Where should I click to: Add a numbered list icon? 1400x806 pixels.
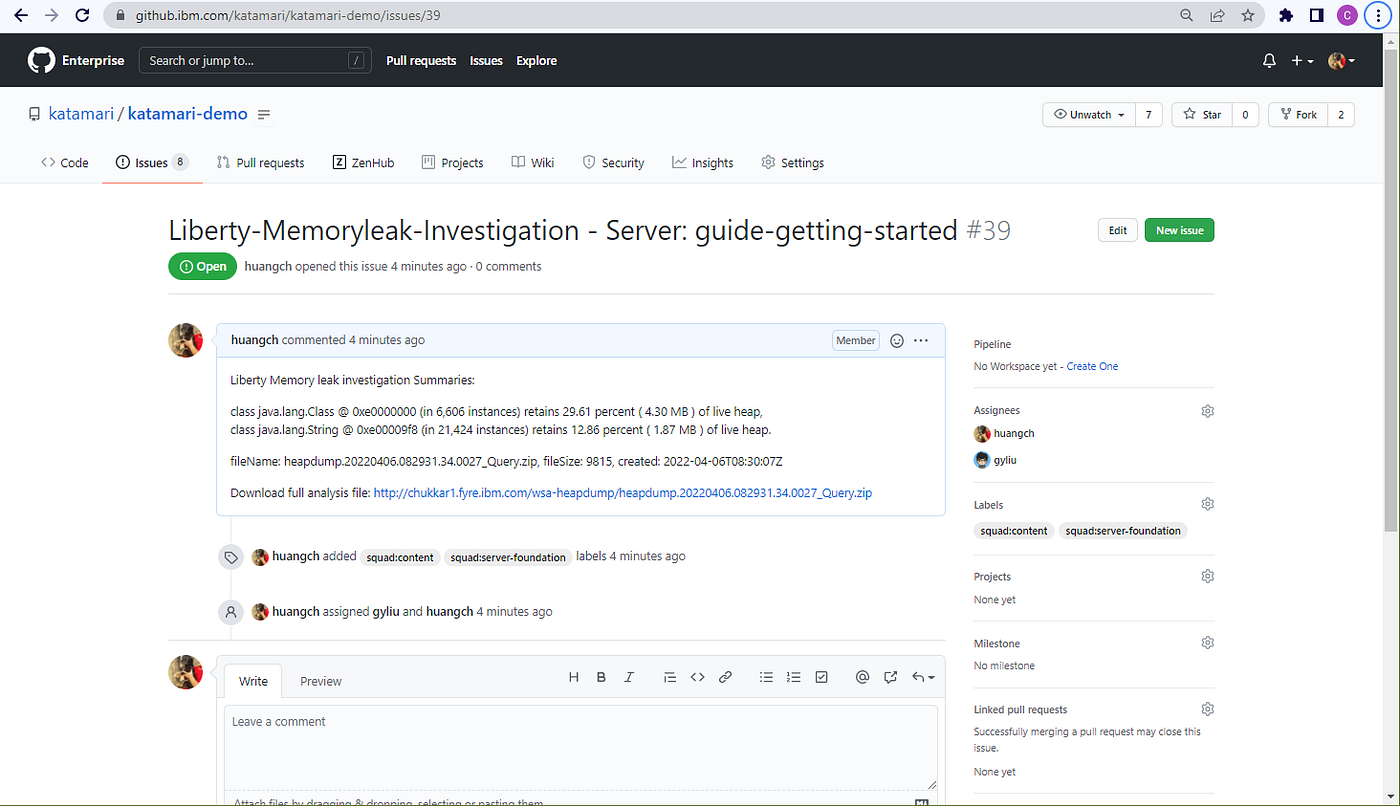[794, 677]
